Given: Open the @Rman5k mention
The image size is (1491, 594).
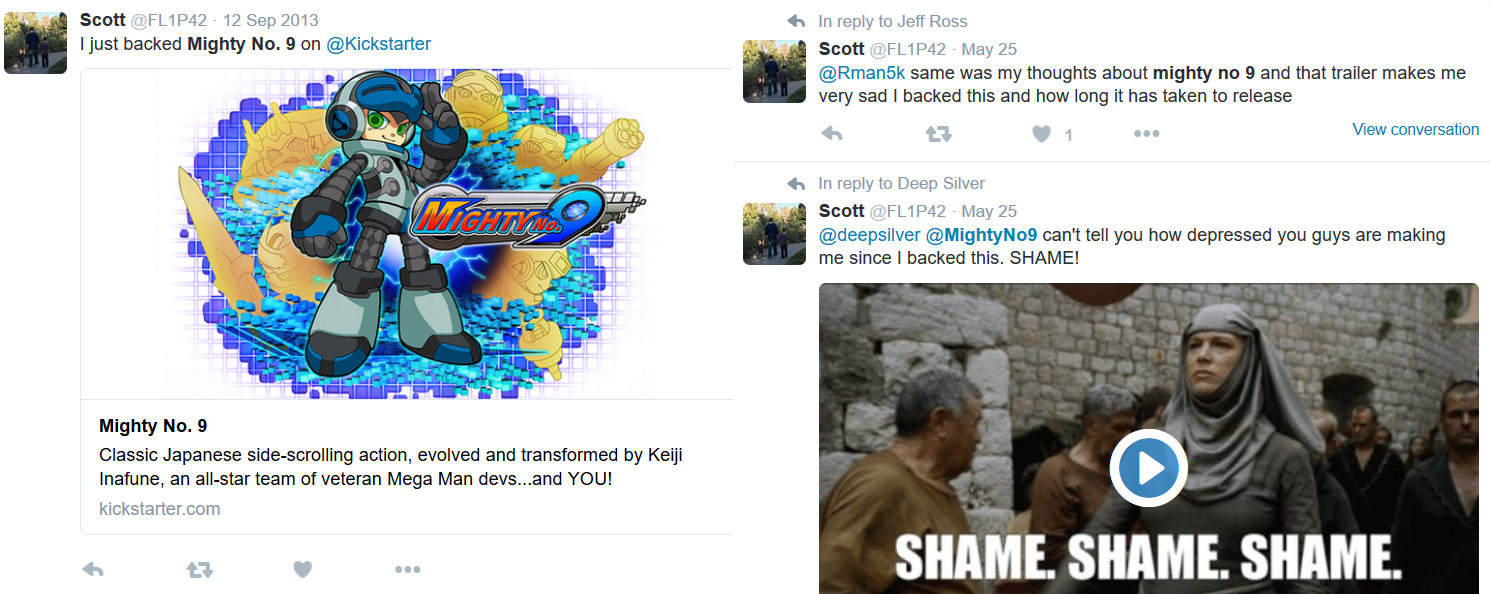Looking at the screenshot, I should pos(862,73).
